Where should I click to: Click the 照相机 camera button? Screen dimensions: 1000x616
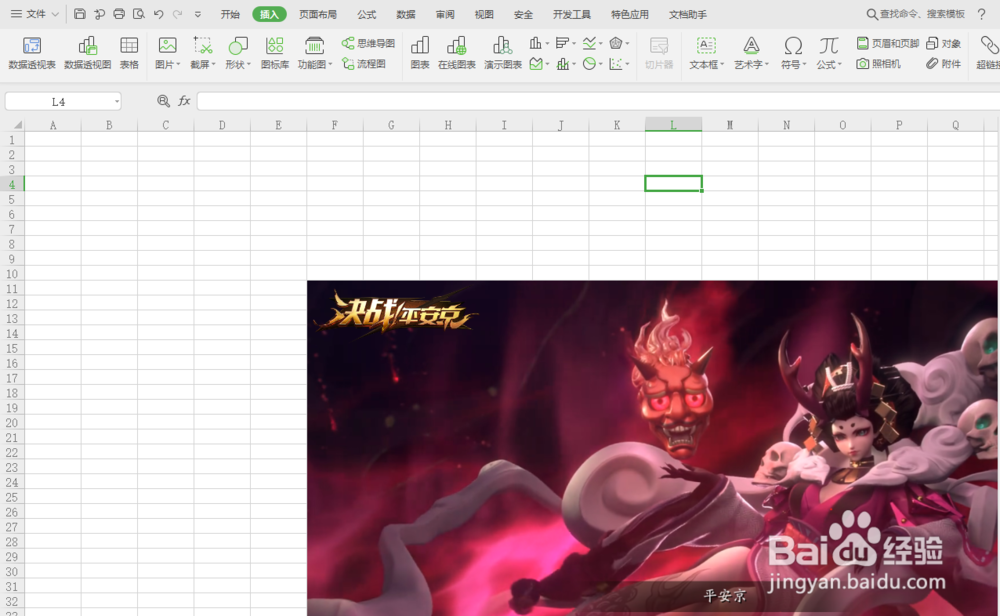click(x=878, y=64)
